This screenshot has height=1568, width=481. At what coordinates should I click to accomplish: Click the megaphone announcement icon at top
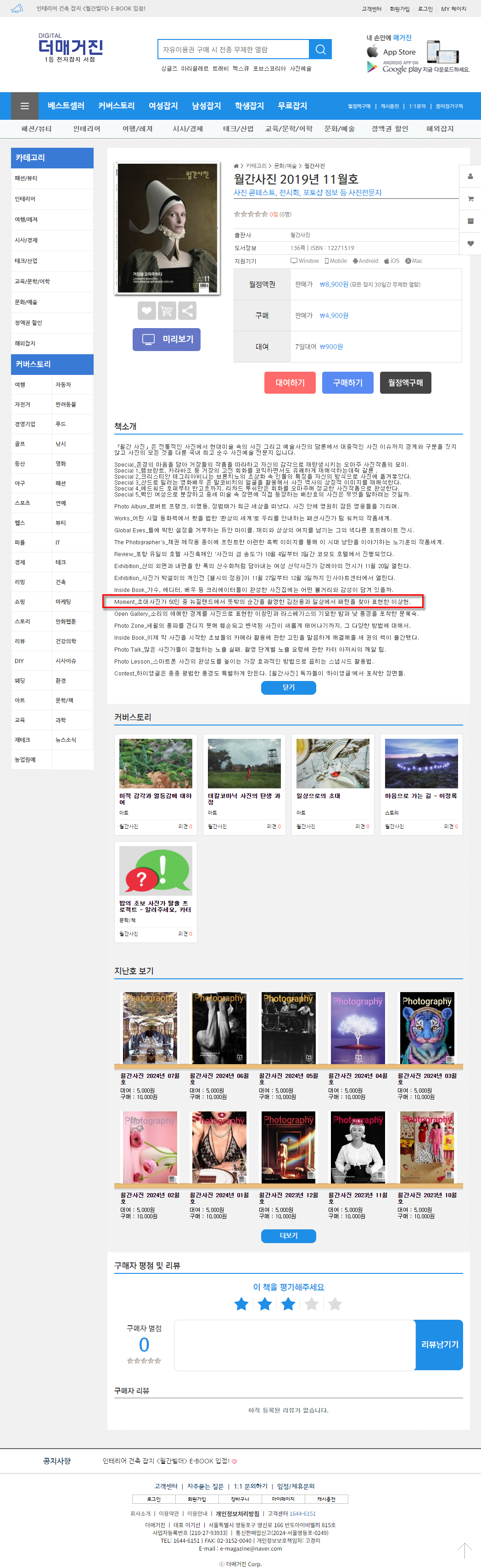pyautogui.click(x=17, y=9)
